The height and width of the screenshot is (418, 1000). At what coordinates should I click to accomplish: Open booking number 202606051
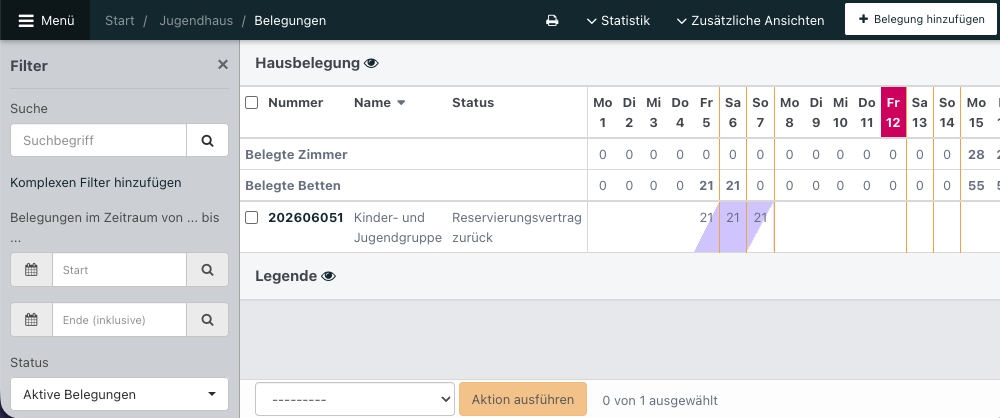click(x=305, y=218)
